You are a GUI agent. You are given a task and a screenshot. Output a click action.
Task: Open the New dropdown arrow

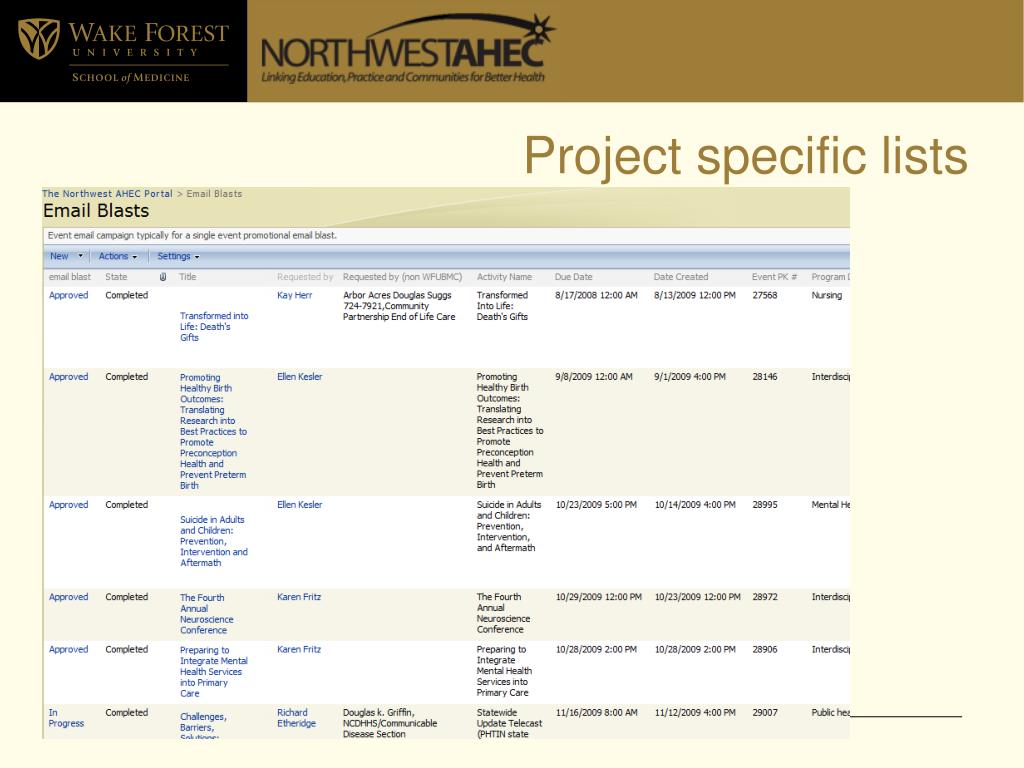pyautogui.click(x=81, y=256)
